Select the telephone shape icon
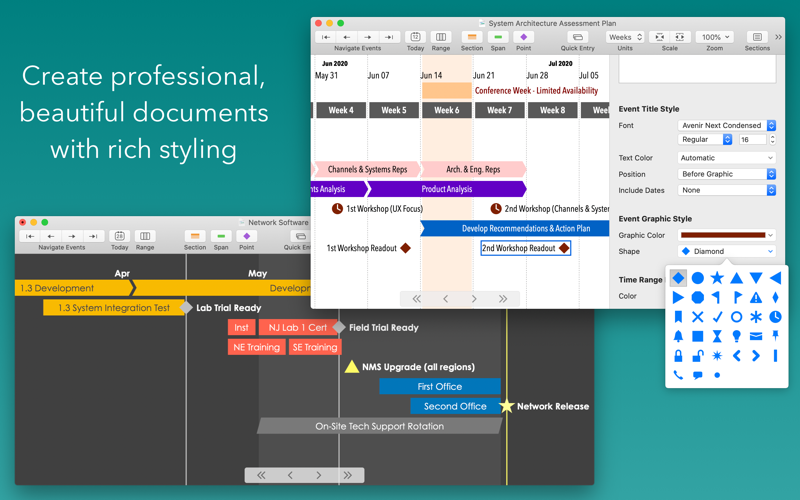 679,375
